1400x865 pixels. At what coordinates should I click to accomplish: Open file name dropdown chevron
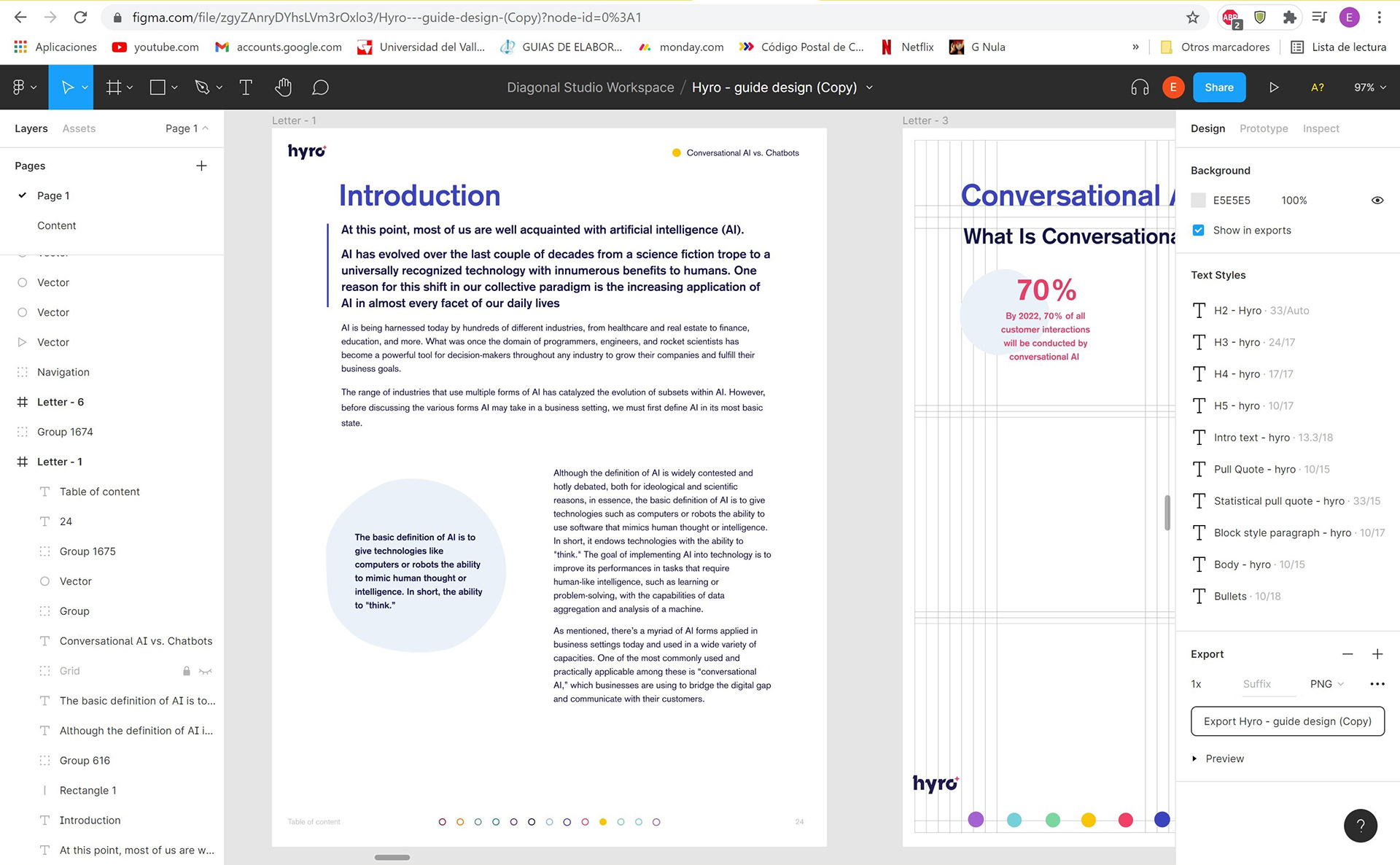click(869, 88)
